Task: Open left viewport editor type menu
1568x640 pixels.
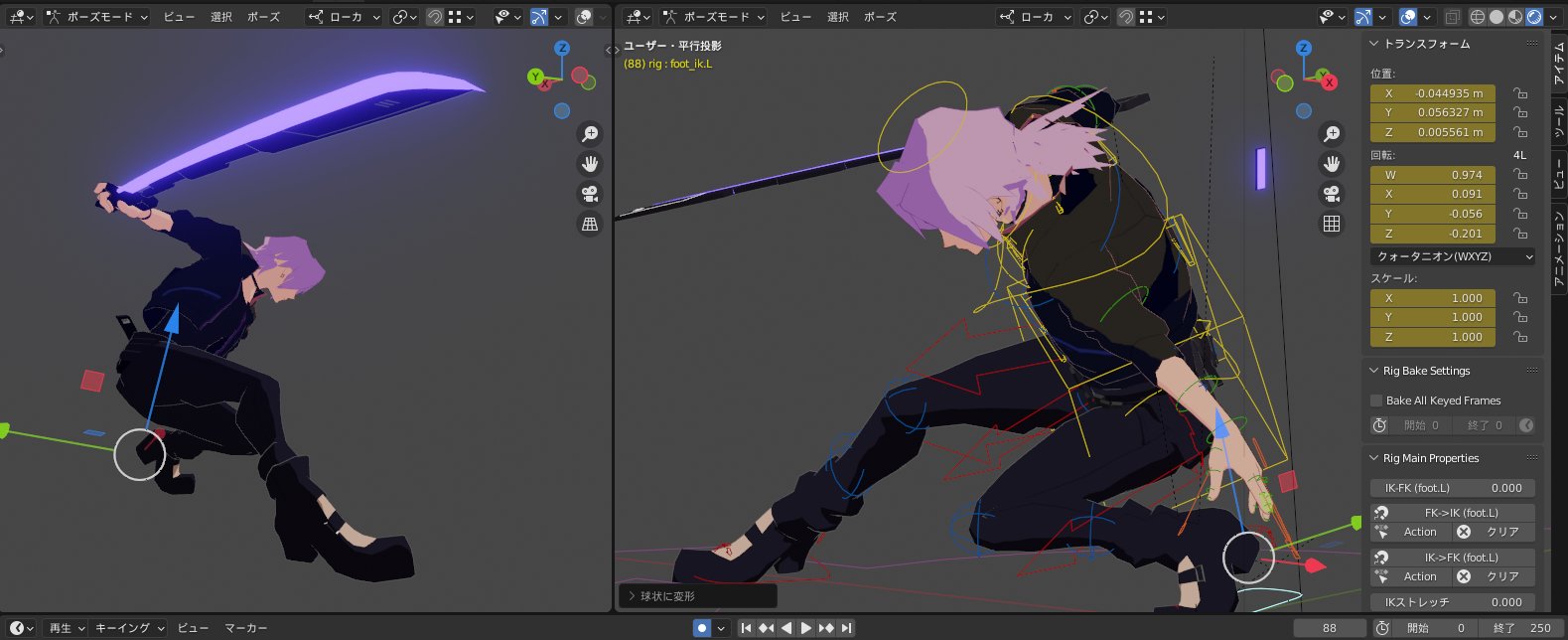Action: click(x=22, y=17)
